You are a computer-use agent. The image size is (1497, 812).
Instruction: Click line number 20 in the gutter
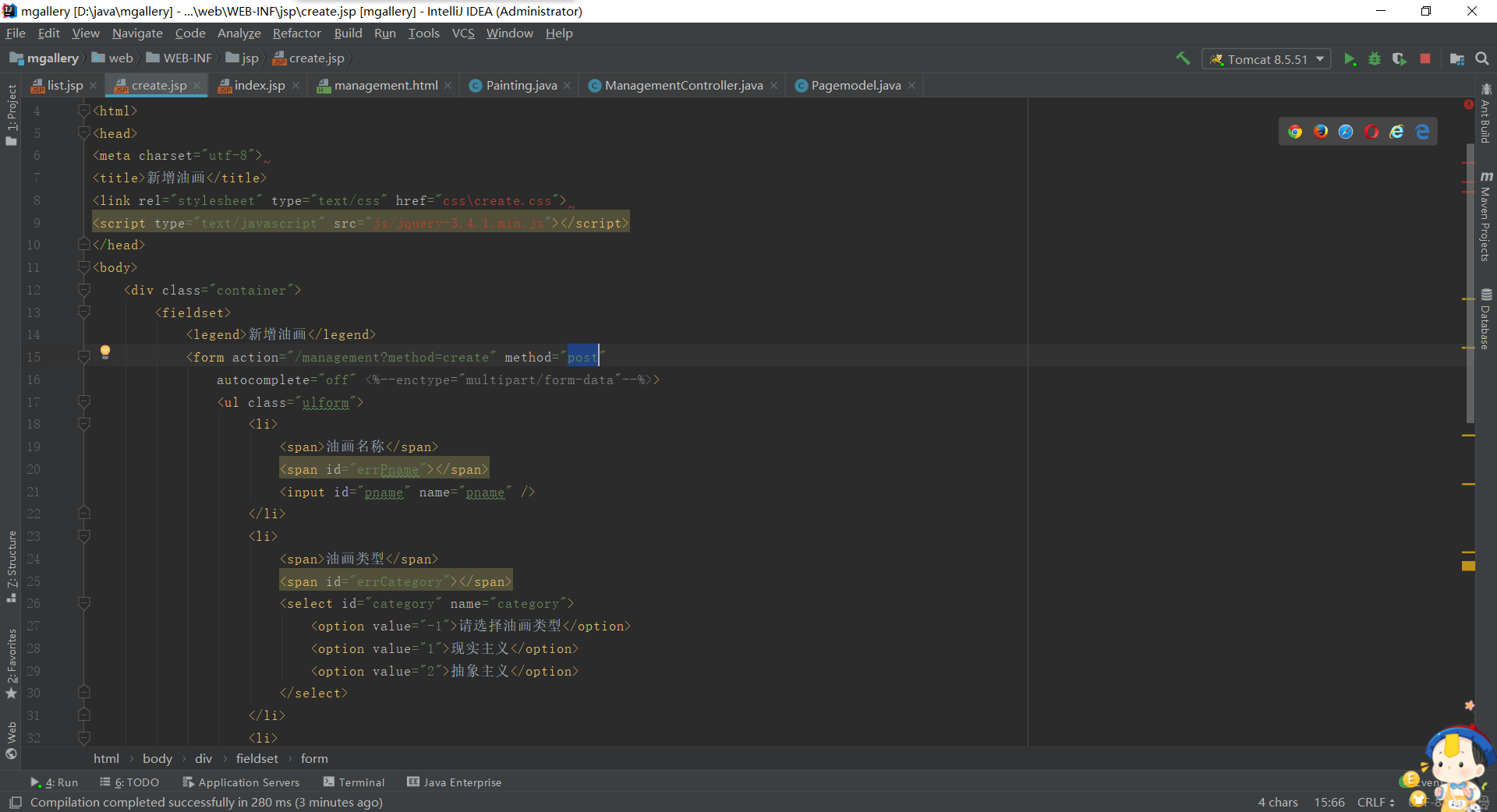[34, 469]
